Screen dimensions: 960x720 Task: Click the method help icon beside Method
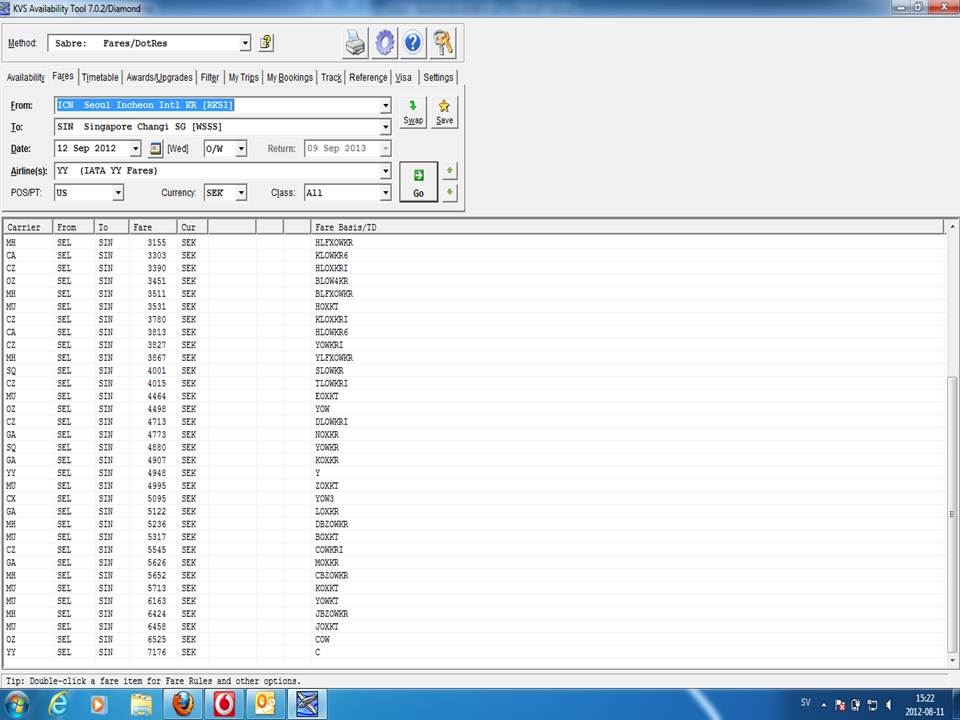pyautogui.click(x=266, y=43)
